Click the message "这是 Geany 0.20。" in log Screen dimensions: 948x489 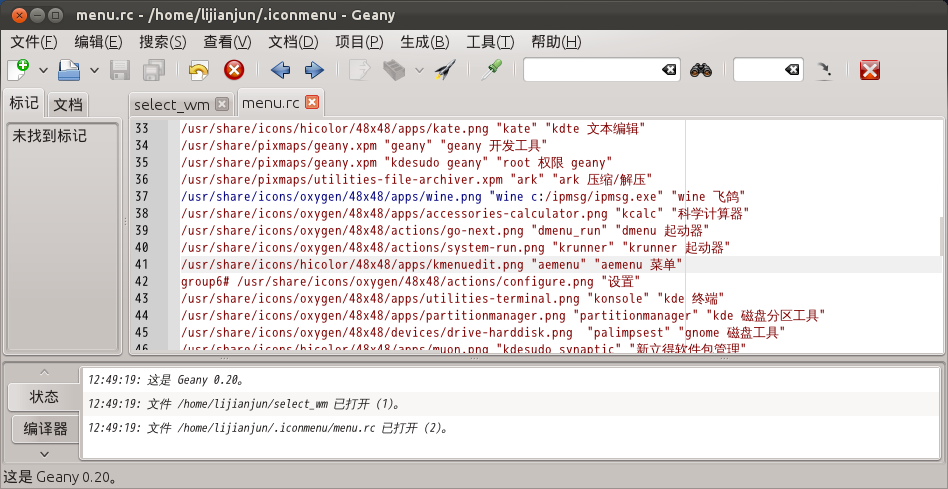pyautogui.click(x=166, y=380)
